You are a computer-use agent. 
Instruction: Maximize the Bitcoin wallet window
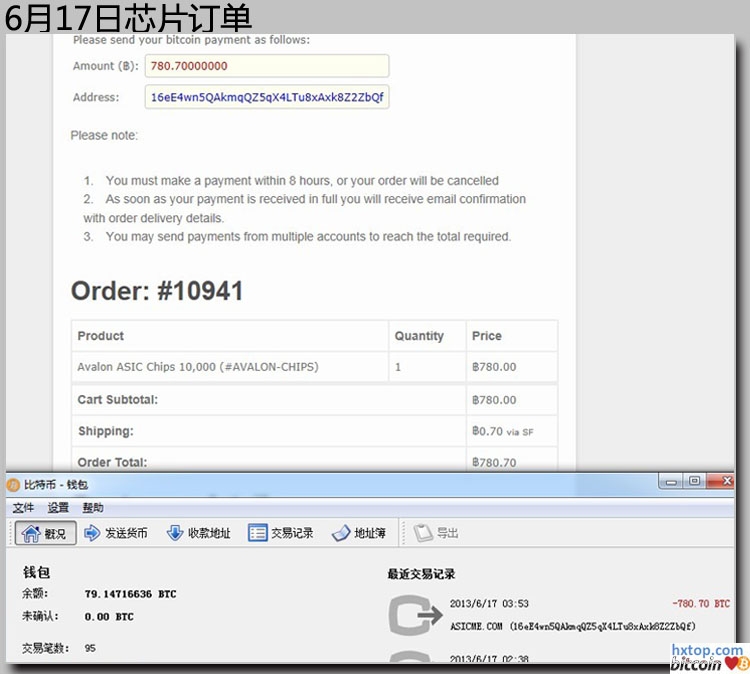pyautogui.click(x=693, y=482)
